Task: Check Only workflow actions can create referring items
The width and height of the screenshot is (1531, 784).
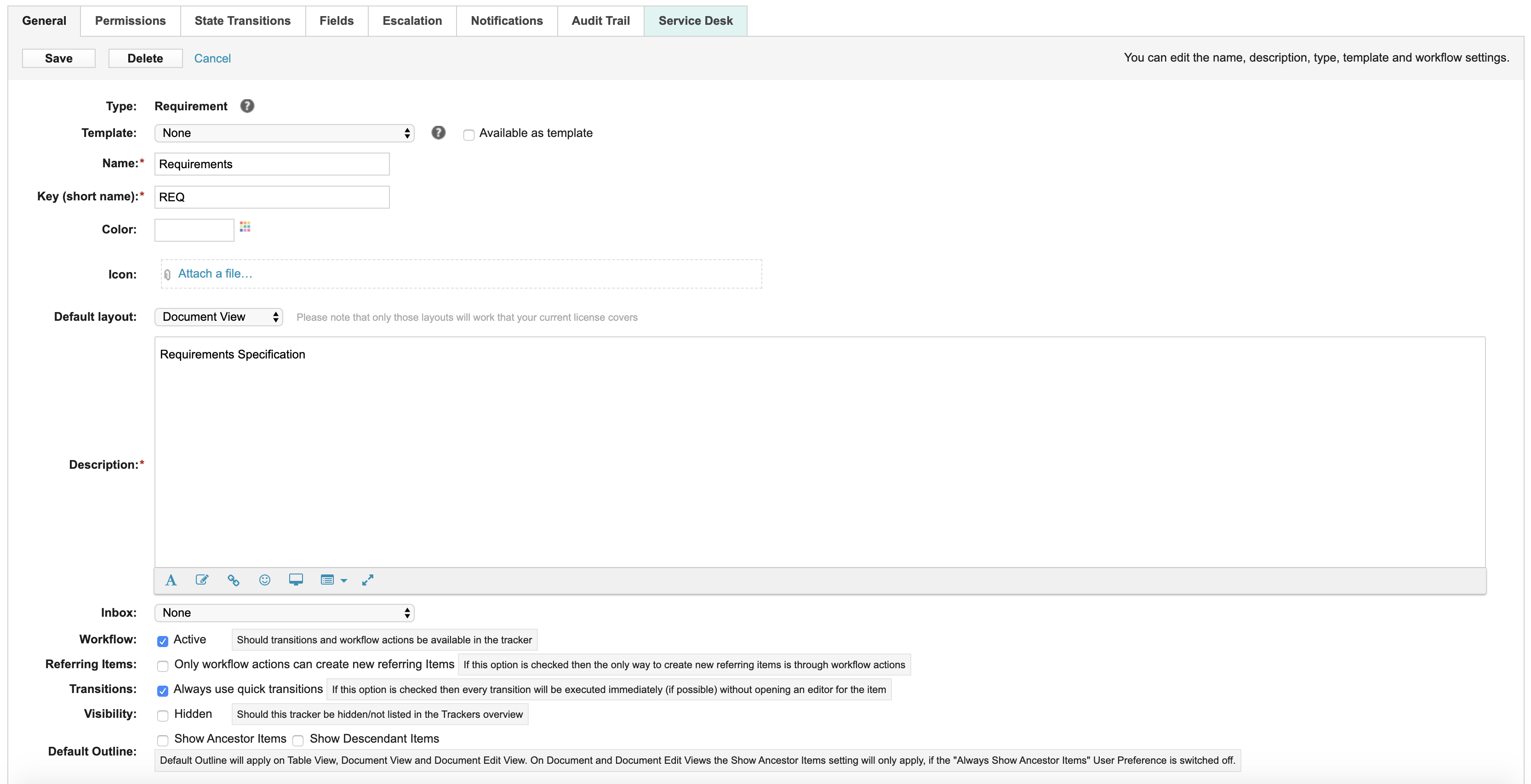Action: (x=162, y=666)
